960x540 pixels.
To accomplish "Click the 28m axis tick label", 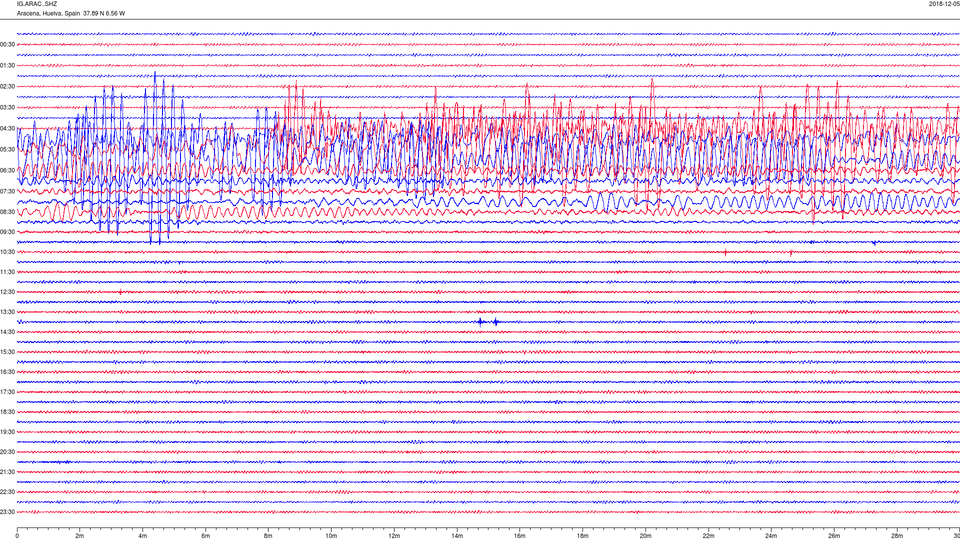I will tap(896, 536).
